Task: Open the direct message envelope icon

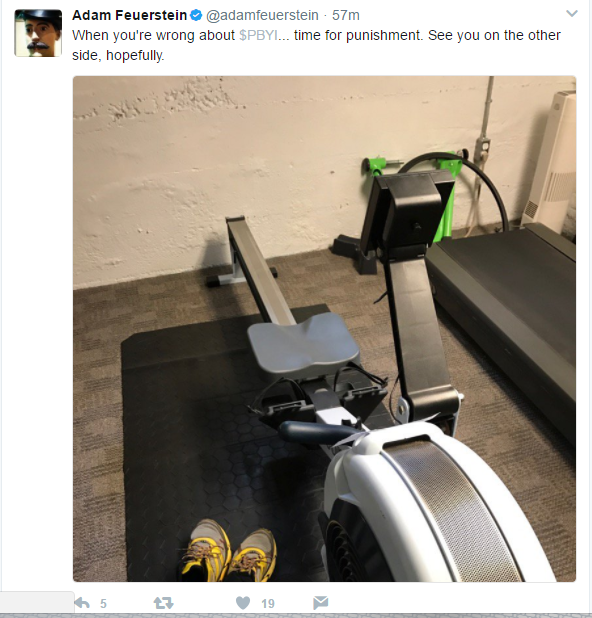Action: pyautogui.click(x=320, y=603)
